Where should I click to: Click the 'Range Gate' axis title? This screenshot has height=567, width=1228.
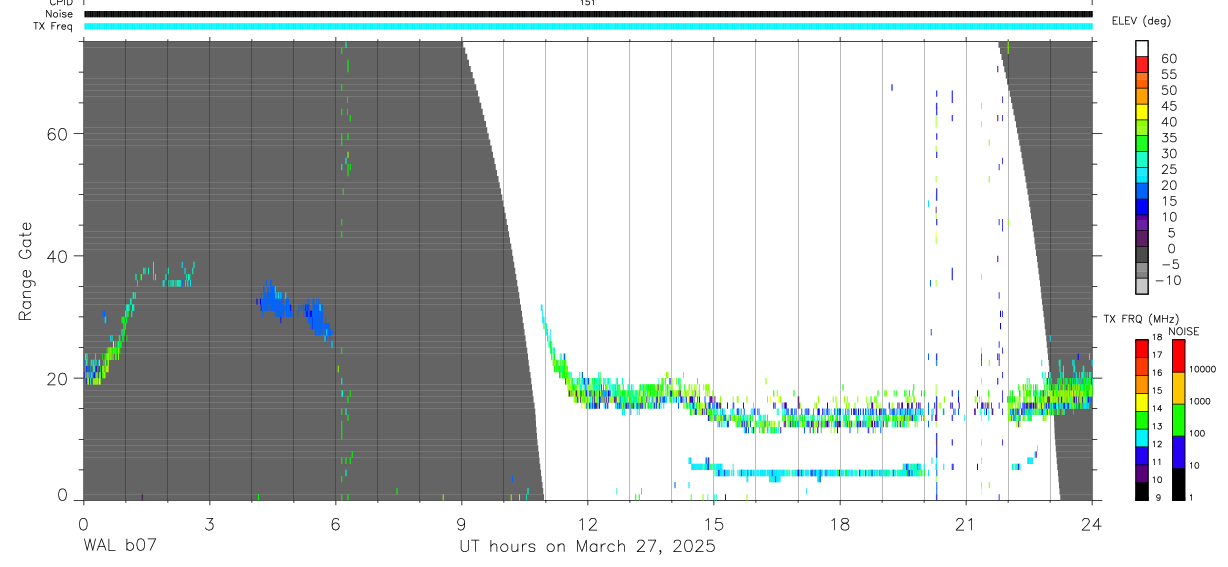tap(27, 271)
